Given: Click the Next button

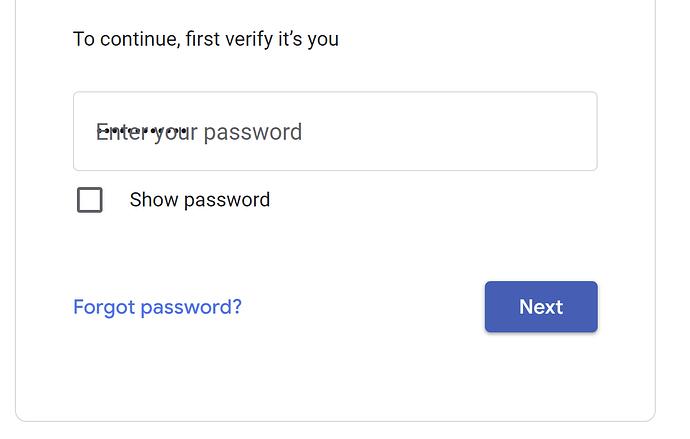Looking at the screenshot, I should 541,307.
